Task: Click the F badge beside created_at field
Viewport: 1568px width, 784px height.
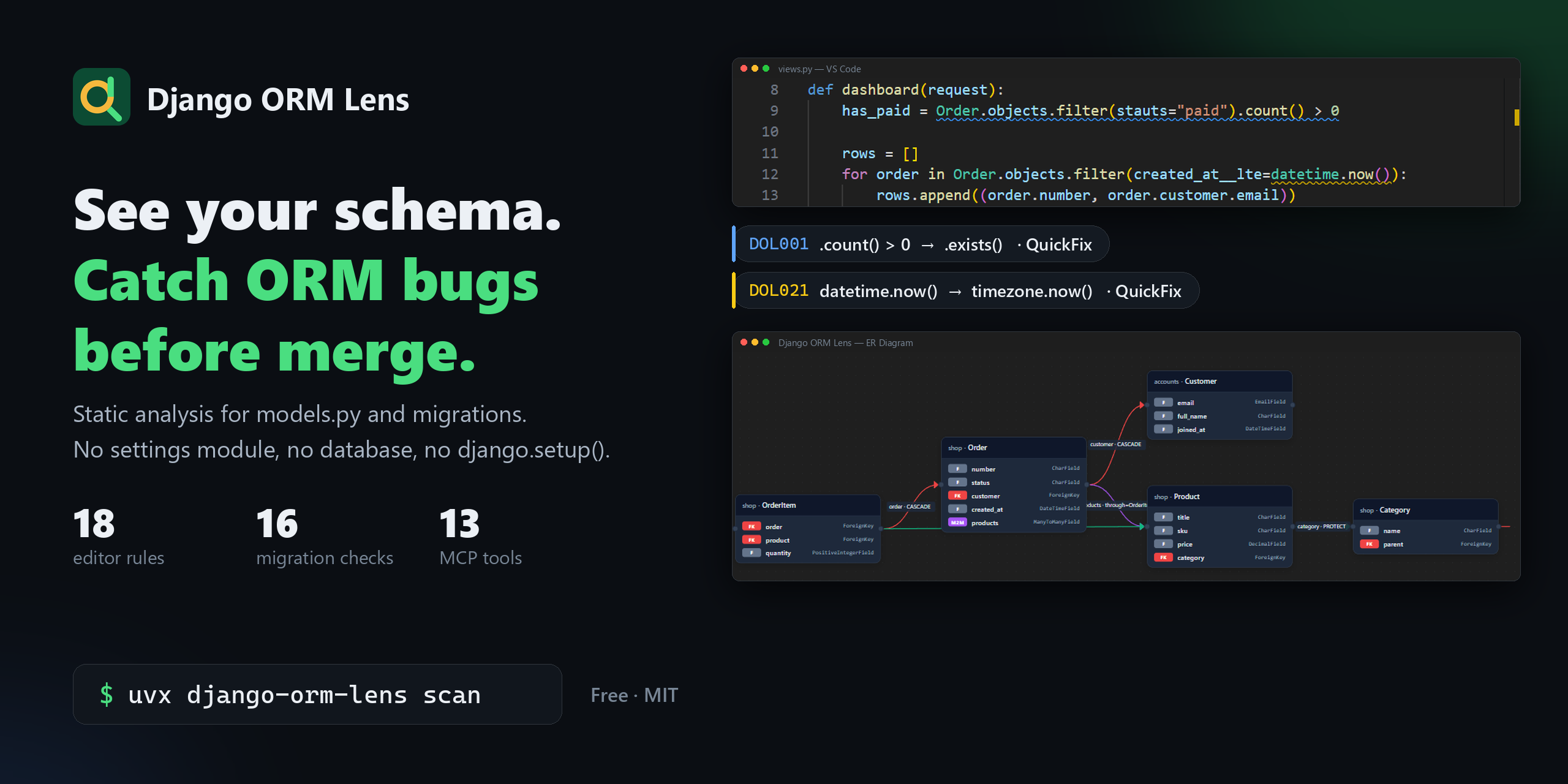Action: 957,509
